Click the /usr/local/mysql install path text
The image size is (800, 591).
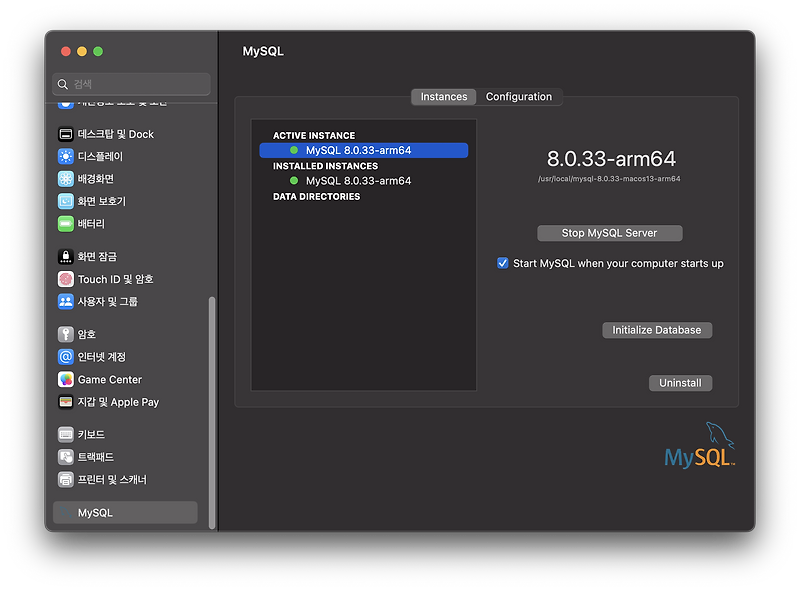coord(609,179)
